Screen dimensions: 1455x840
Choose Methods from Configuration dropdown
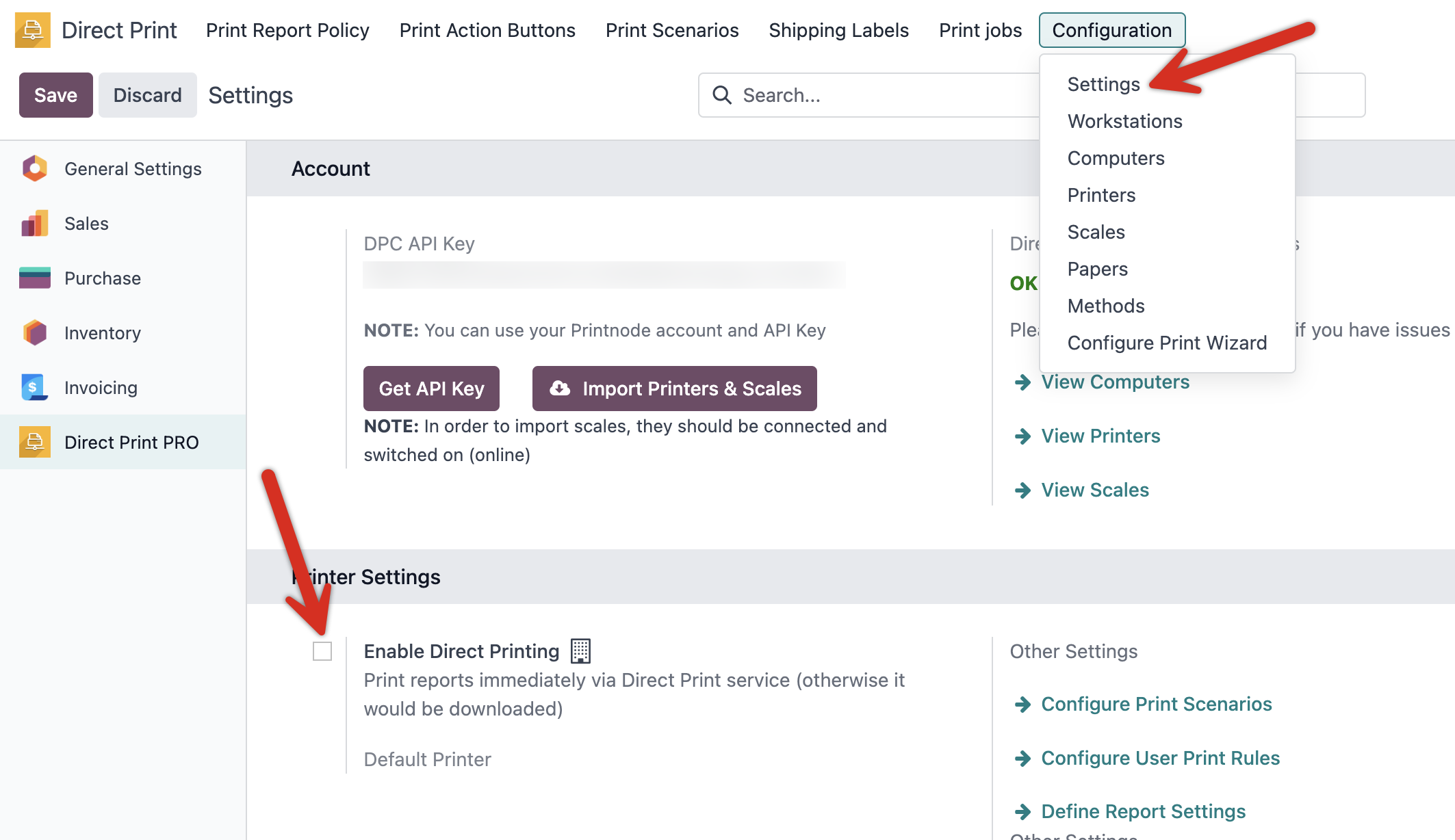point(1106,306)
